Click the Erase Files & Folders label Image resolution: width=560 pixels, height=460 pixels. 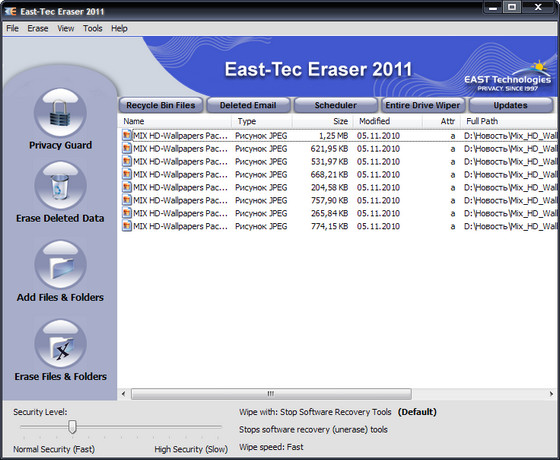click(x=60, y=377)
